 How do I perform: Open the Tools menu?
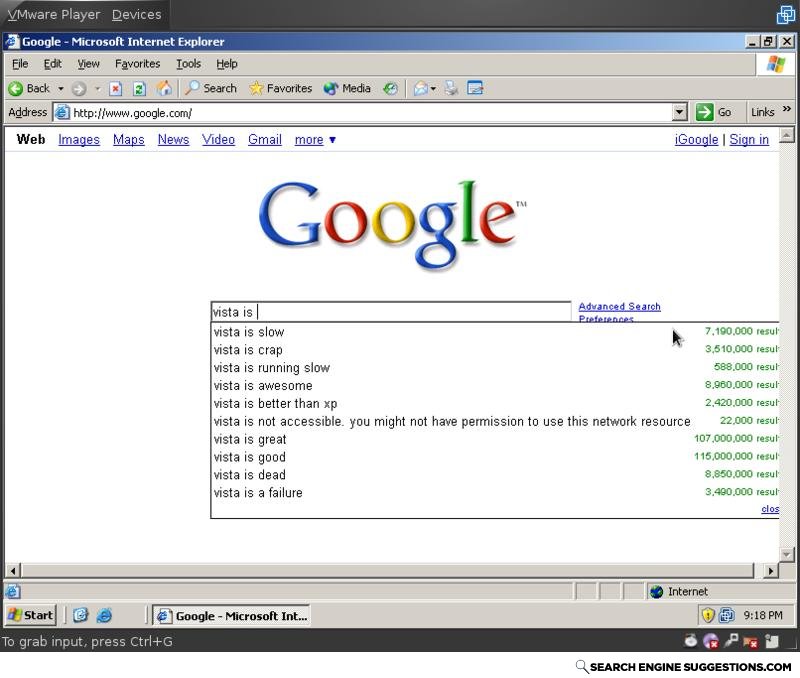pos(188,64)
